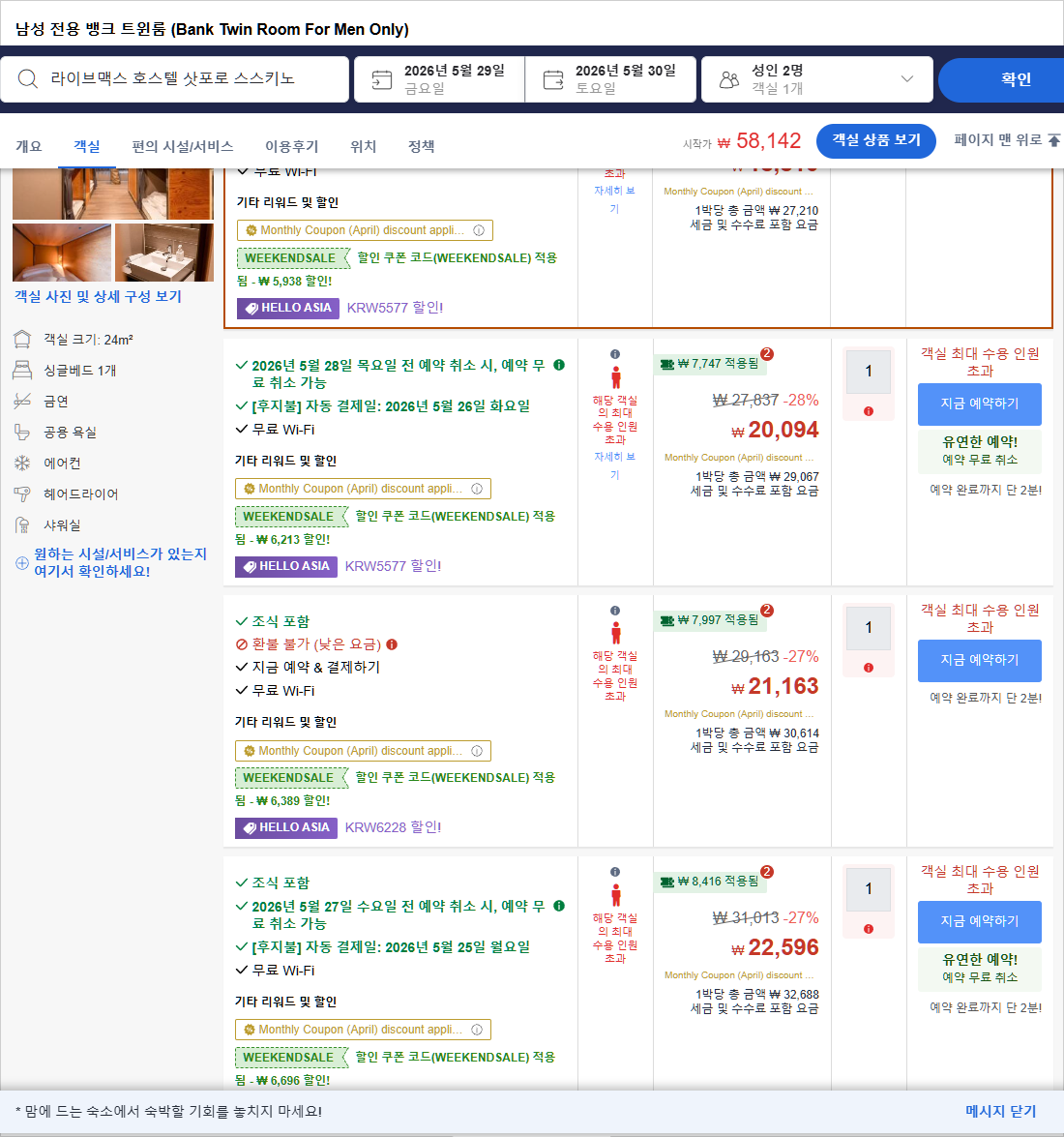The image size is (1064, 1137).
Task: Click the air conditioner snowflake icon
Action: click(22, 464)
